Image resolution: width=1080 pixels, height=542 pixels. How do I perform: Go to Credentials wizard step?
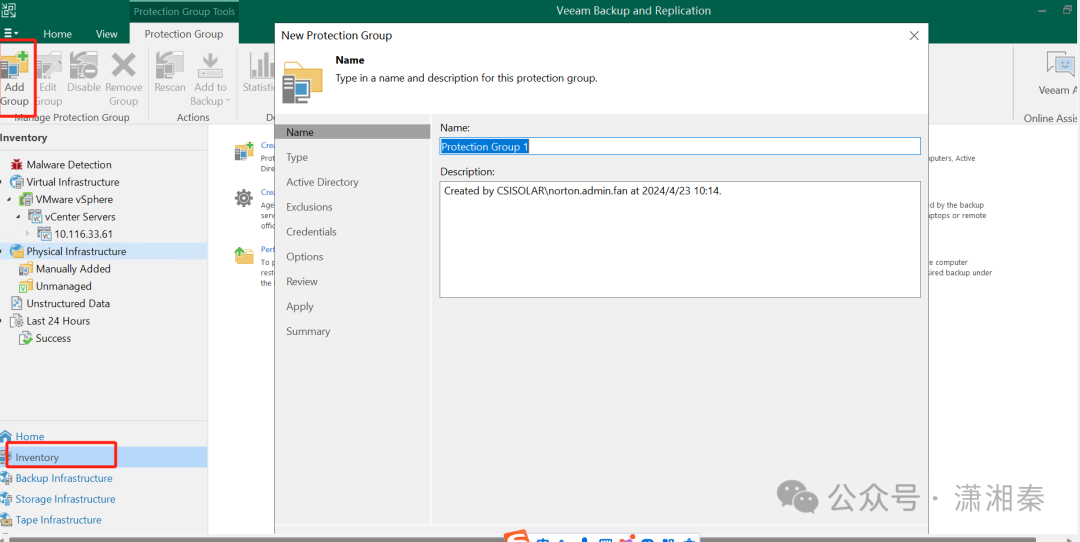pos(311,231)
